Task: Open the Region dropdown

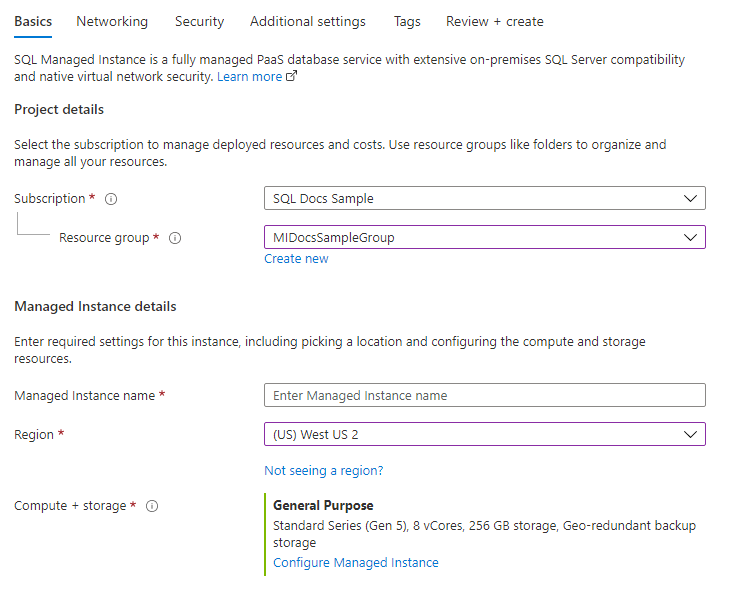Action: click(x=484, y=434)
